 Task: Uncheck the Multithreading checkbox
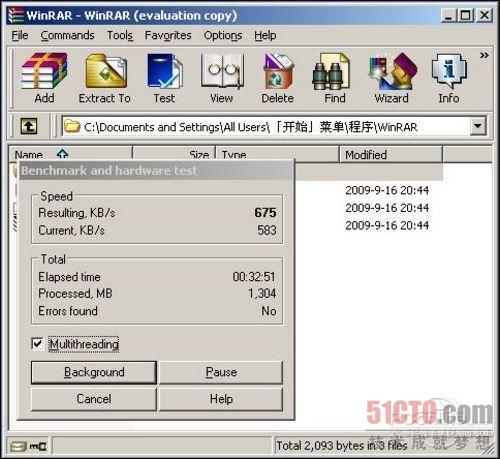37,344
